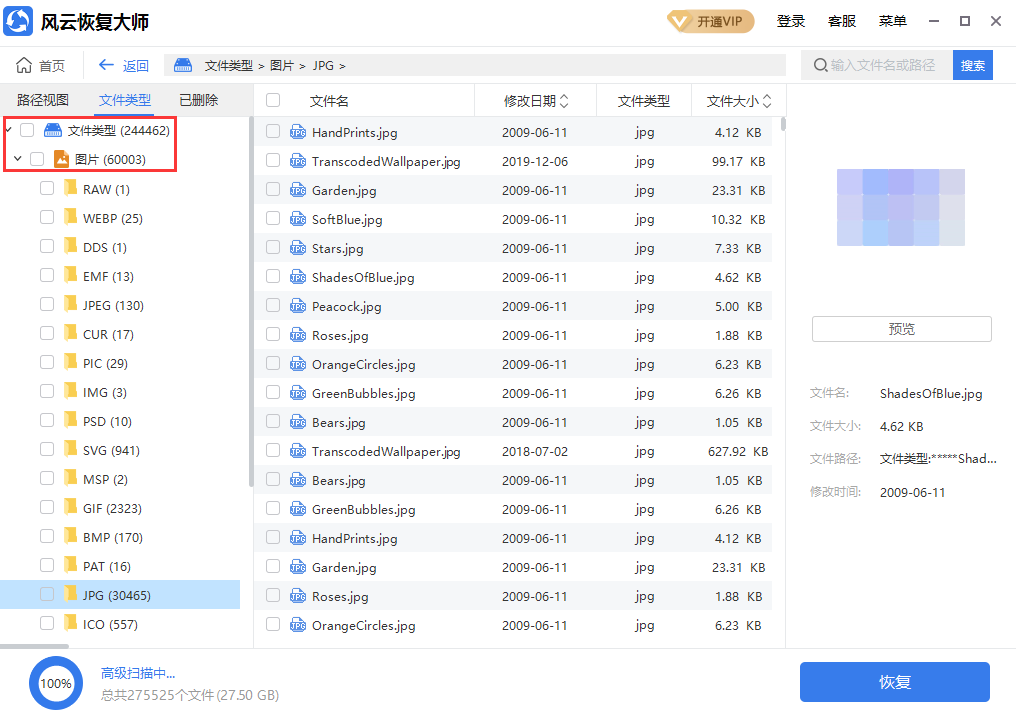Click the drive icon in path bar

pyautogui.click(x=183, y=66)
